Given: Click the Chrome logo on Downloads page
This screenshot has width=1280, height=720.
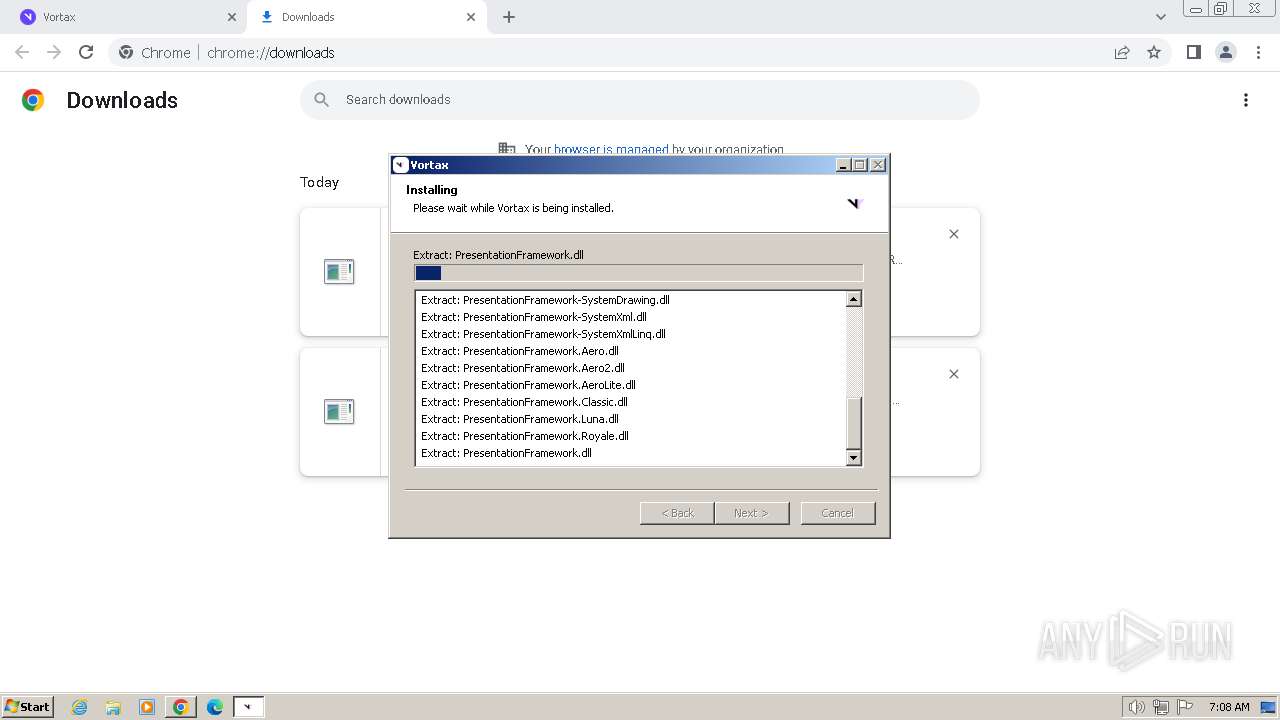Looking at the screenshot, I should pyautogui.click(x=33, y=100).
